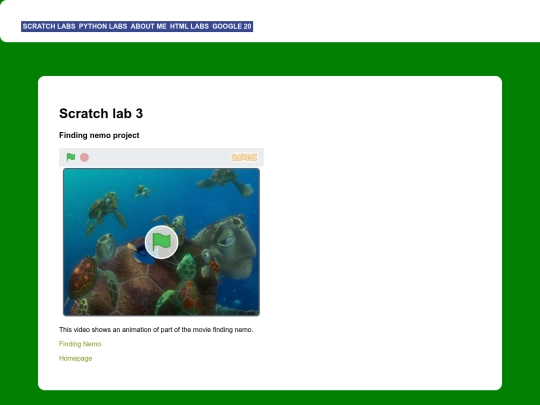This screenshot has width=540, height=405.
Task: Click the red stop button in the player
Action: (x=84, y=157)
